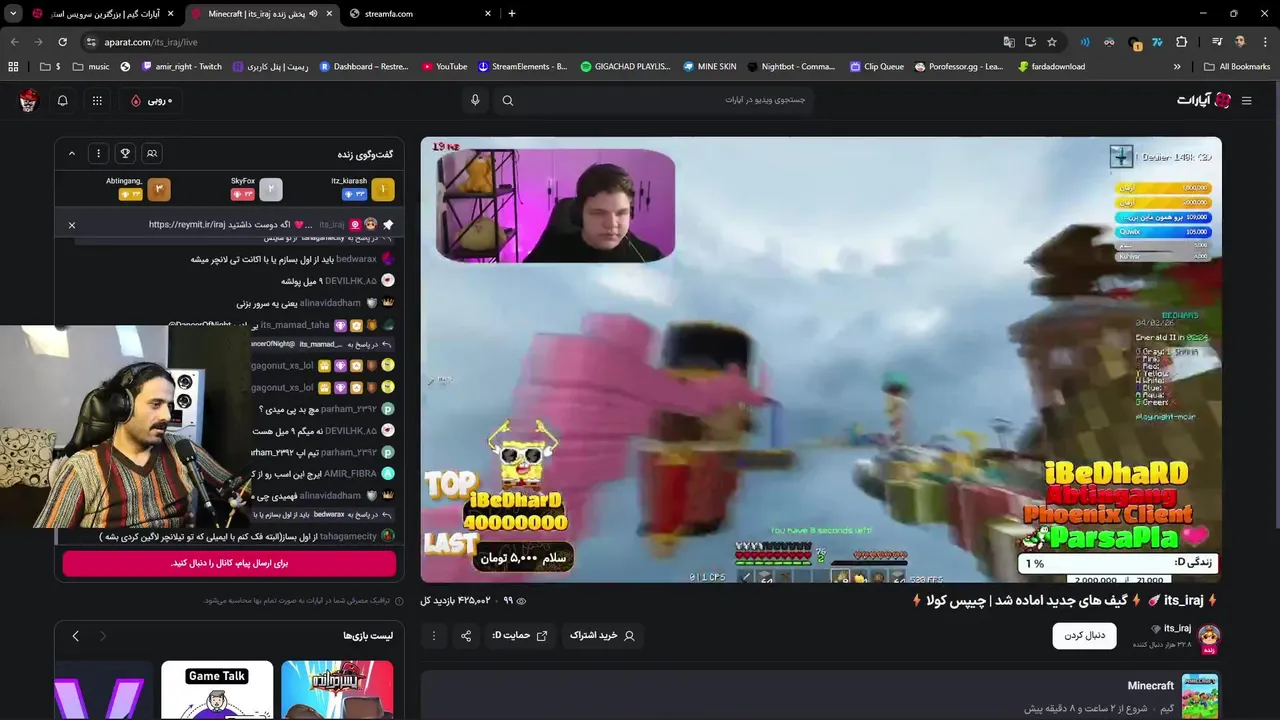
Task: Open the Aparat apps grid menu
Action: pyautogui.click(x=97, y=100)
